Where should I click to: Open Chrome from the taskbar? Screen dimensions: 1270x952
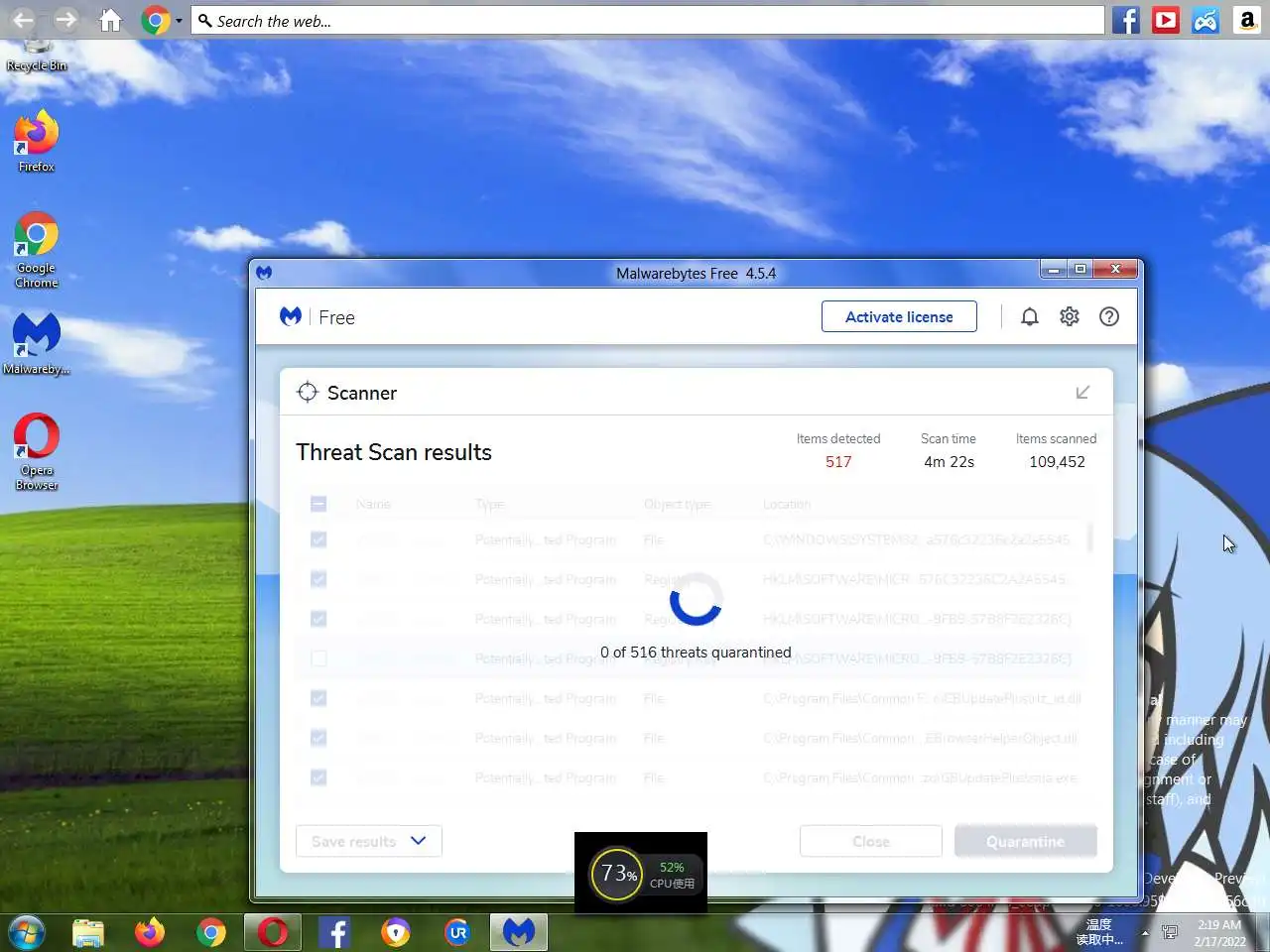click(211, 932)
